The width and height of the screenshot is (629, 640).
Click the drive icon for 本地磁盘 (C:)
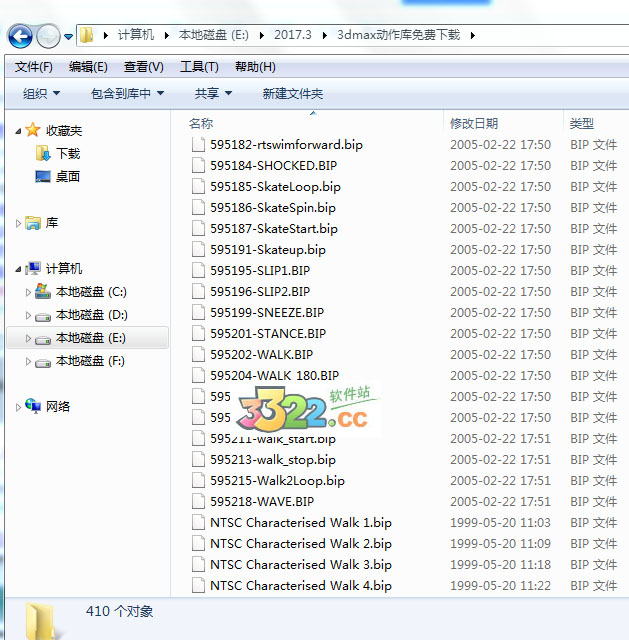(43, 291)
